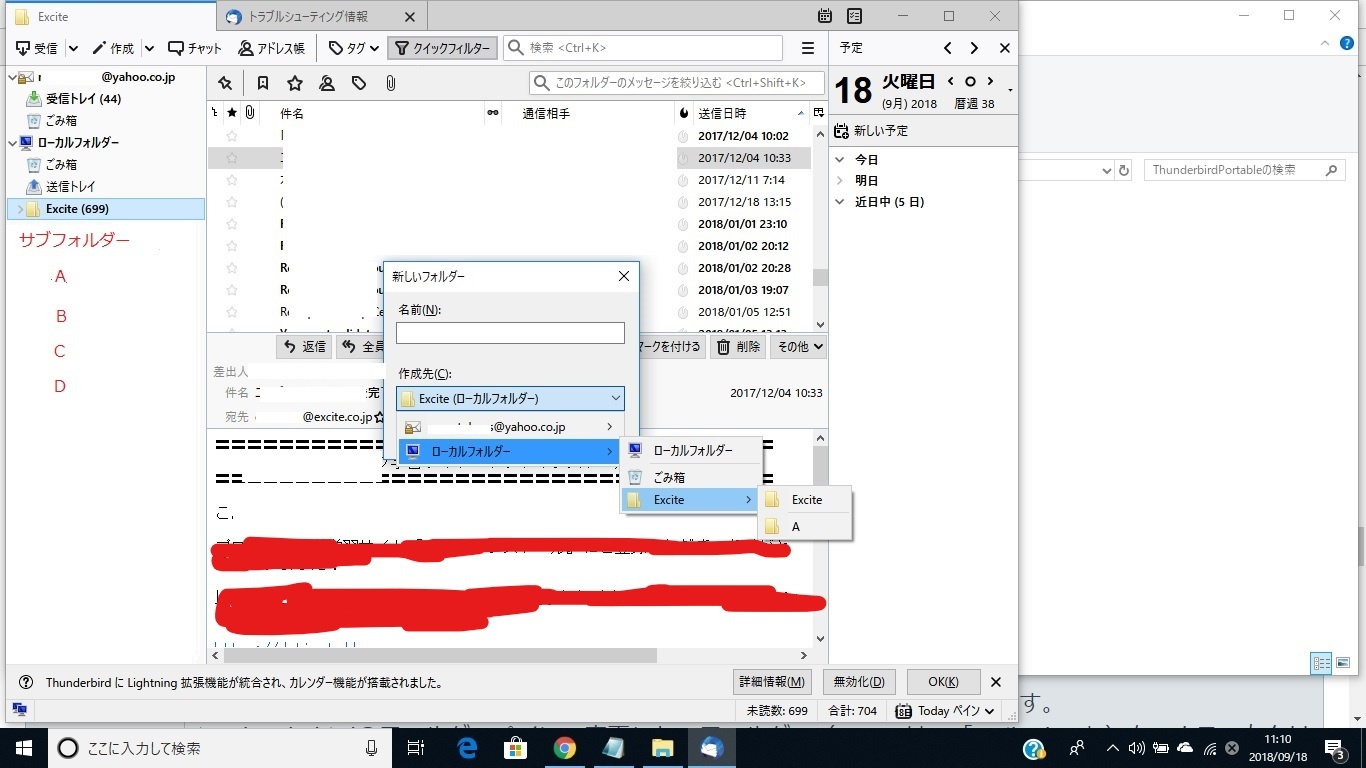1366x768 pixels.
Task: Click the 名前 folder name field
Action: (510, 333)
